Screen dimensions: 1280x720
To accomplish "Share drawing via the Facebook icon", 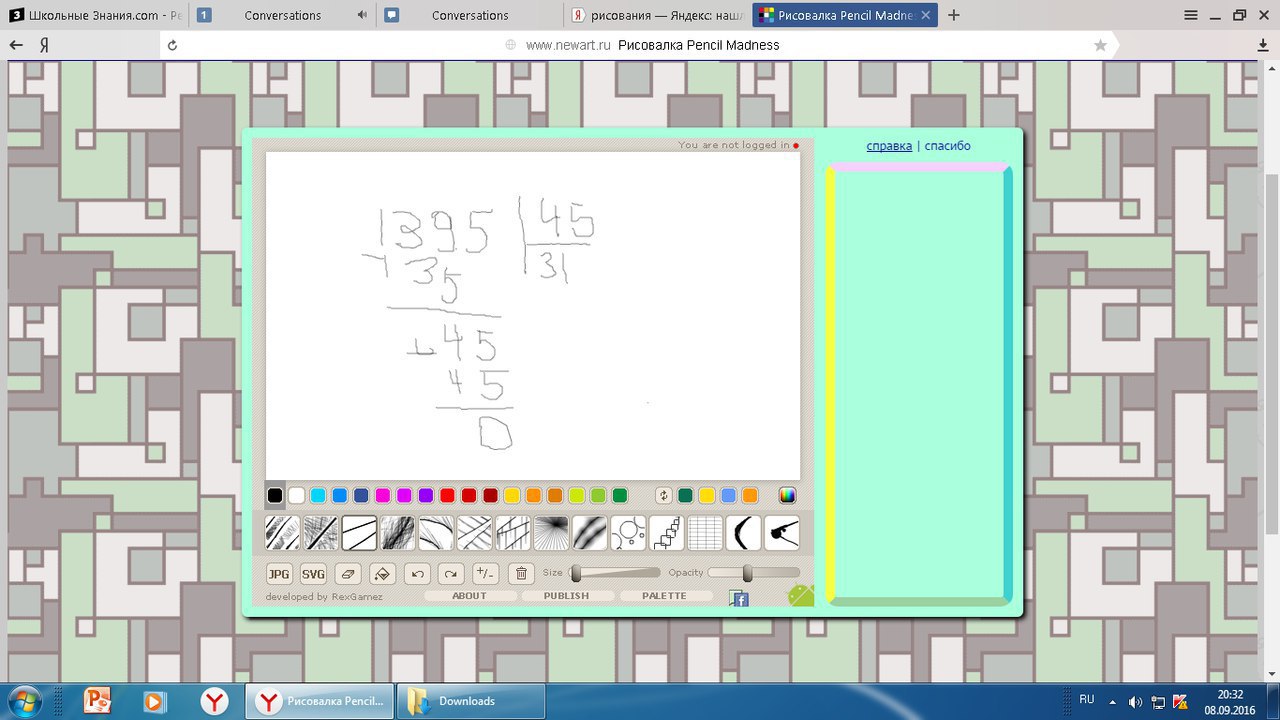I will point(739,599).
